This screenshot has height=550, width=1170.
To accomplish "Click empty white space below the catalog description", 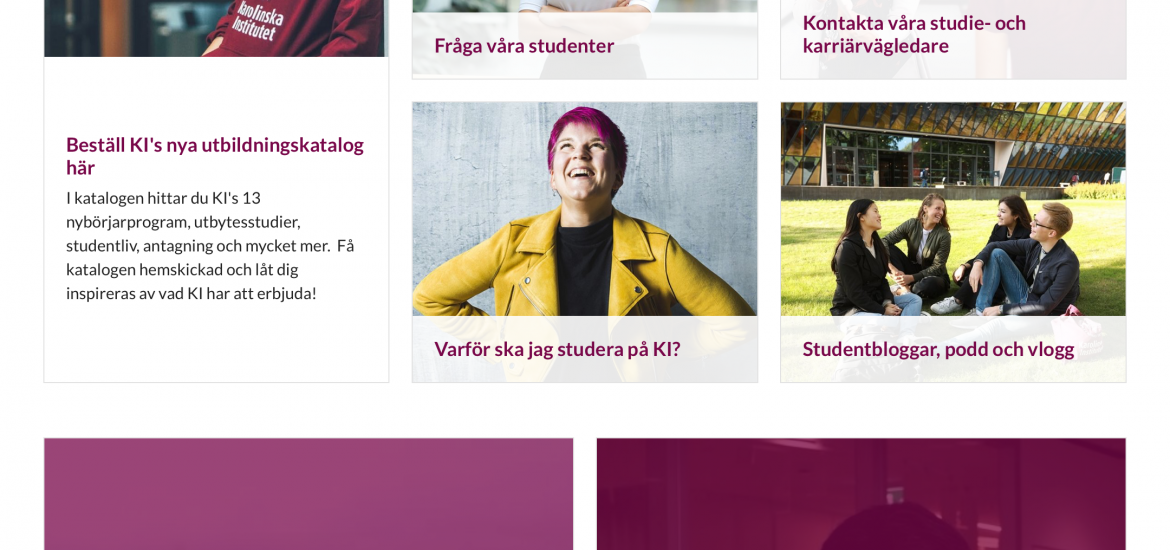I will (216, 343).
